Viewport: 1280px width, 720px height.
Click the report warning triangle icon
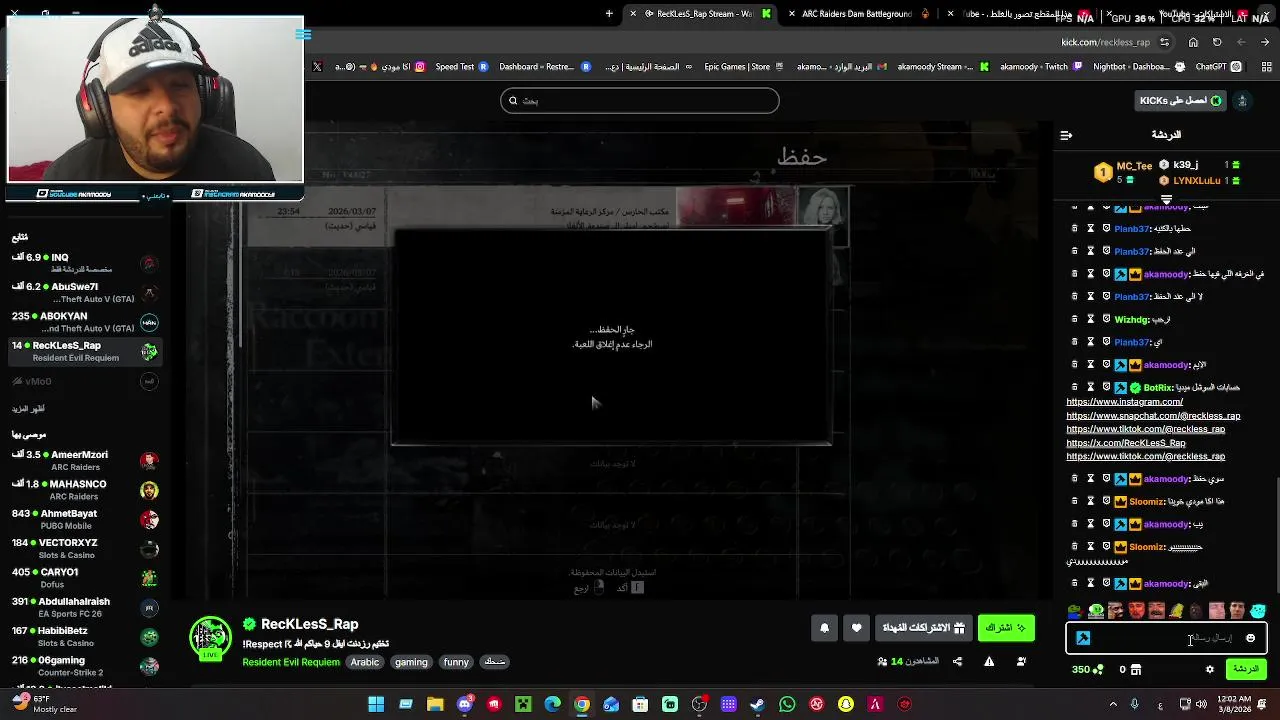pyautogui.click(x=989, y=661)
